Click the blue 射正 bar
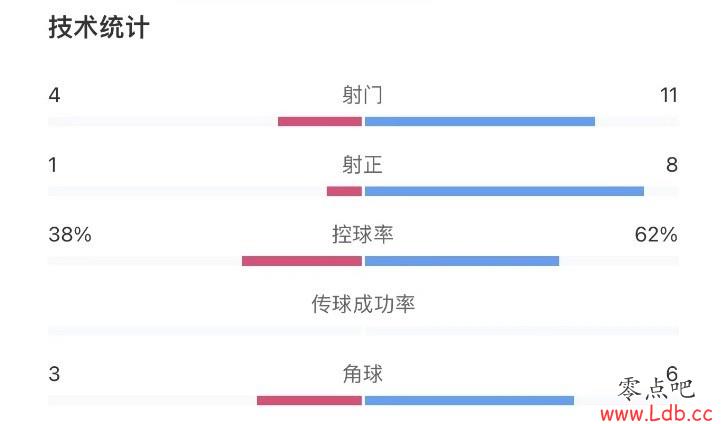Image resolution: width=722 pixels, height=424 pixels. (x=504, y=191)
